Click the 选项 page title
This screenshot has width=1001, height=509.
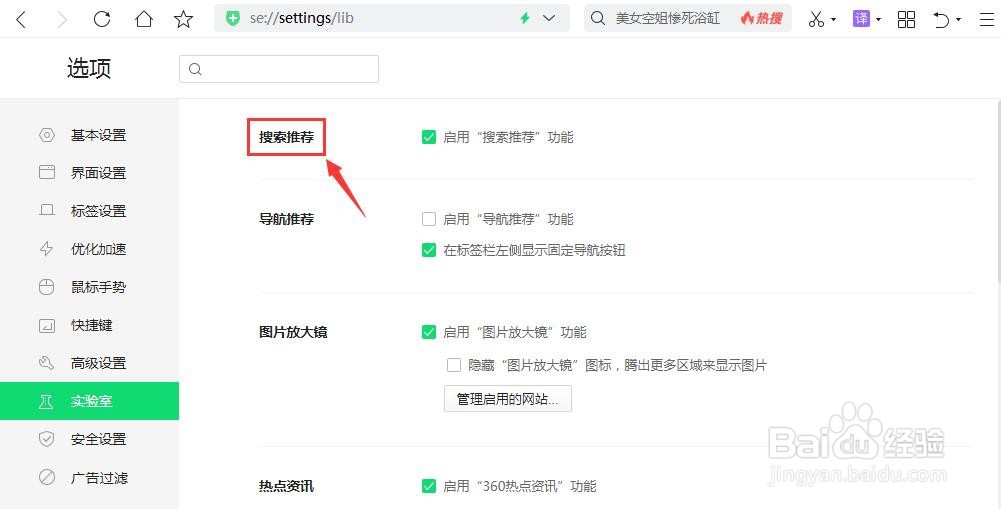89,68
